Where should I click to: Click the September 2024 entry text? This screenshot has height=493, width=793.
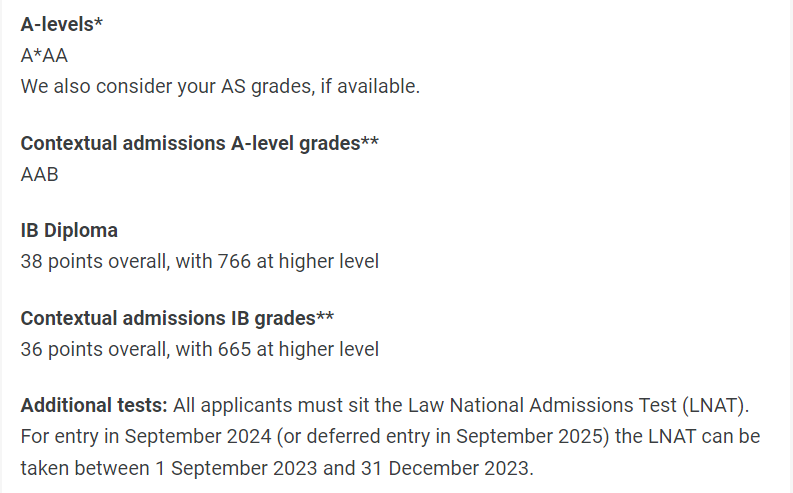(198, 436)
